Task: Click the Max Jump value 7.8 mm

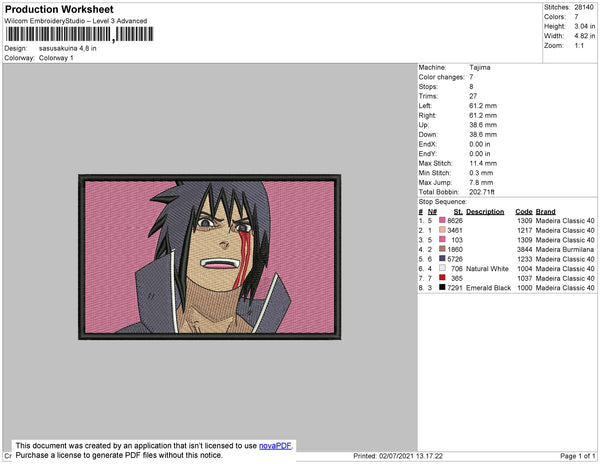Action: (481, 182)
